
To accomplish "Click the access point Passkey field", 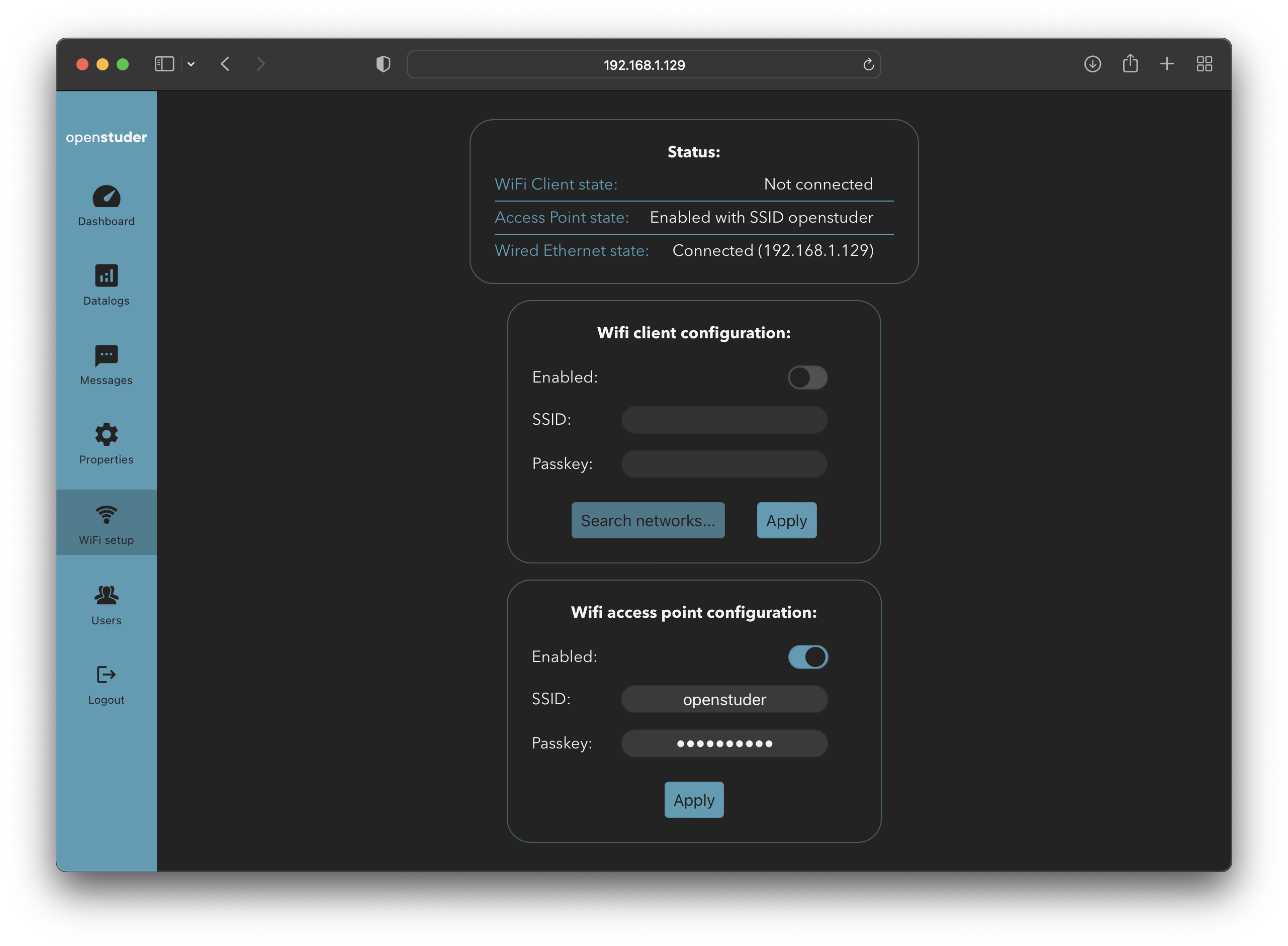I will point(724,743).
